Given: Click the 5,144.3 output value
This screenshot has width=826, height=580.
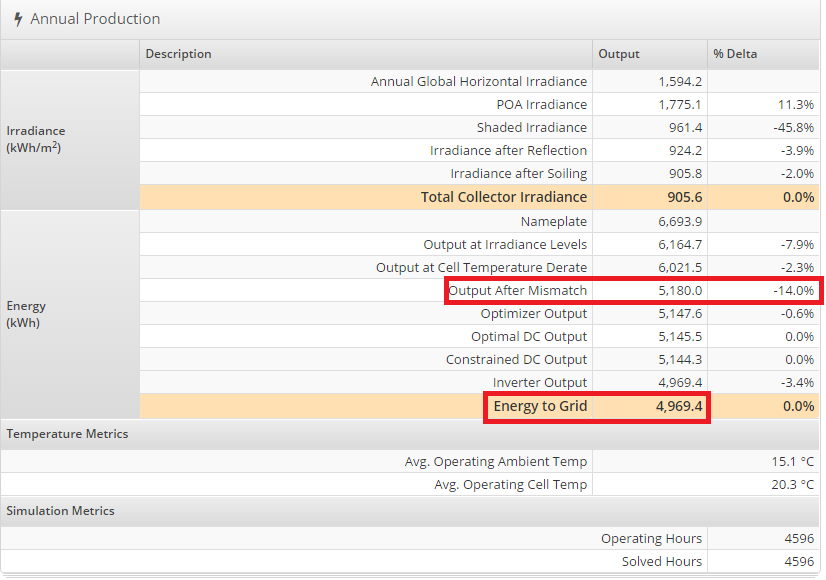Looking at the screenshot, I should pyautogui.click(x=680, y=359).
